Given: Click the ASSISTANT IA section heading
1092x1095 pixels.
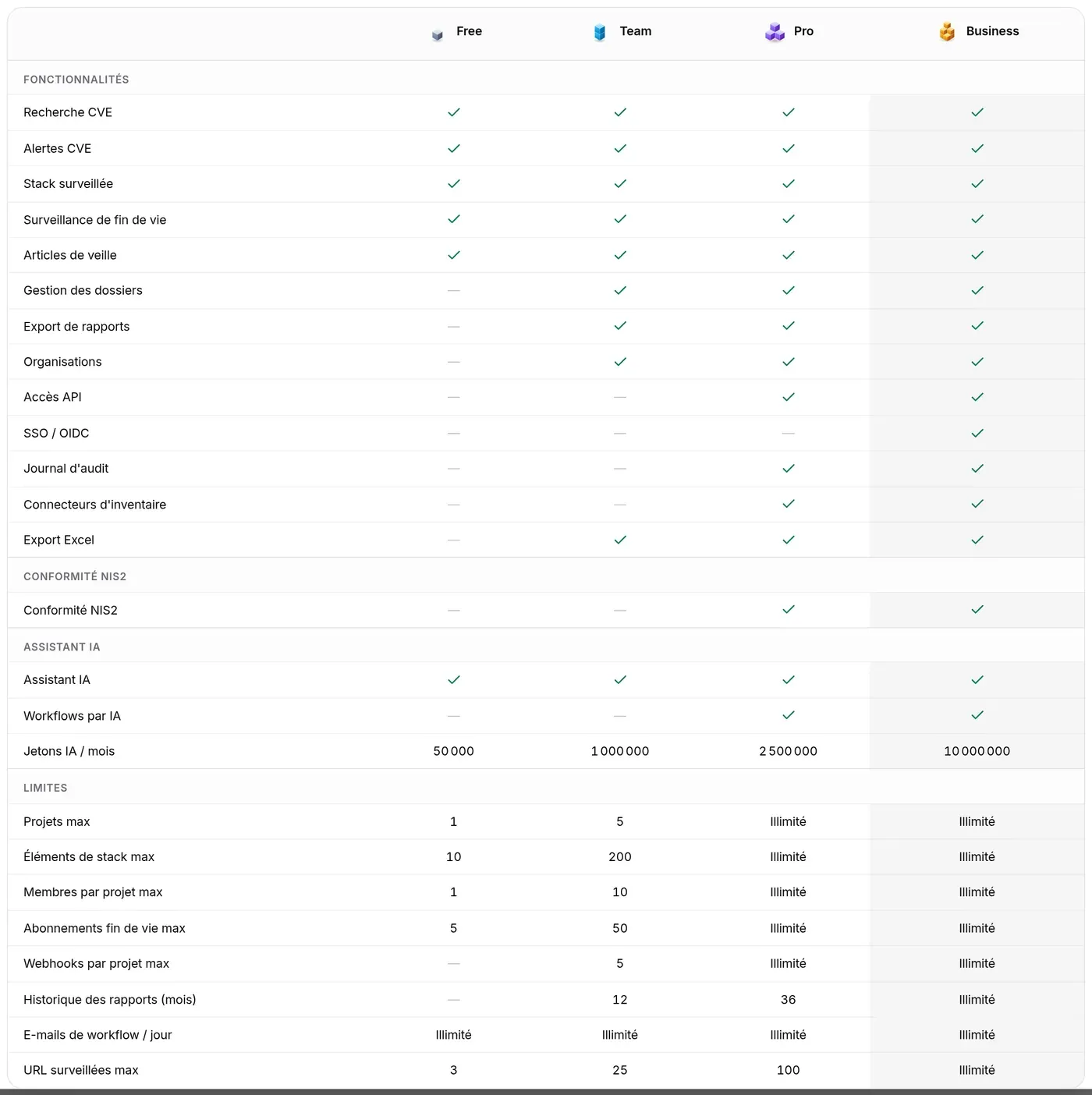Looking at the screenshot, I should [62, 647].
